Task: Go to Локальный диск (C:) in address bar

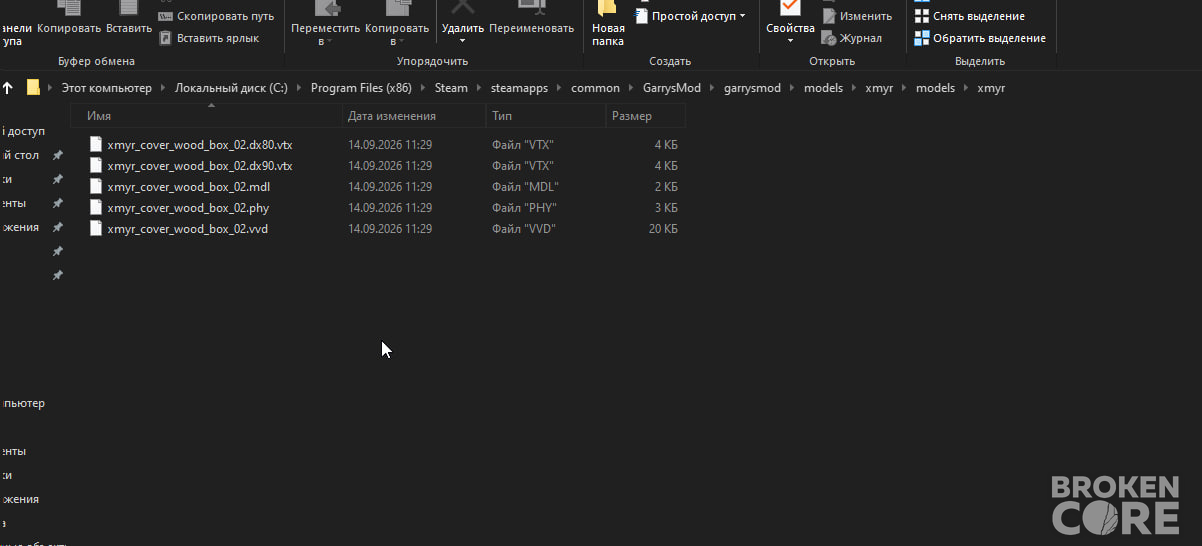Action: pos(231,88)
